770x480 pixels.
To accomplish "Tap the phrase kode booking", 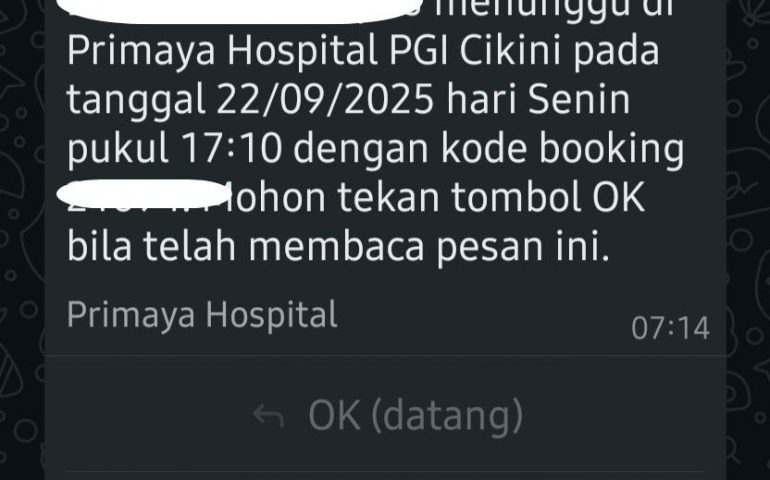I will 562,149.
